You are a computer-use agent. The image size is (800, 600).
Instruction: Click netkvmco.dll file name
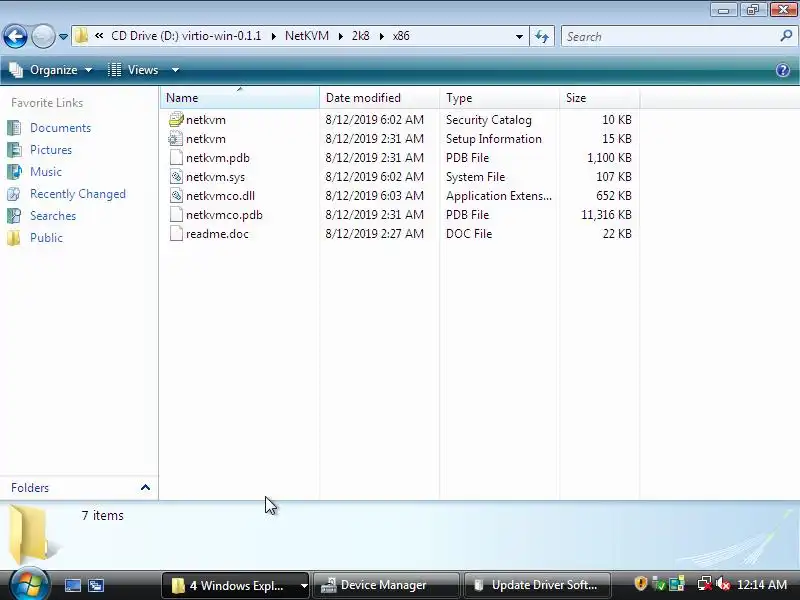click(220, 196)
